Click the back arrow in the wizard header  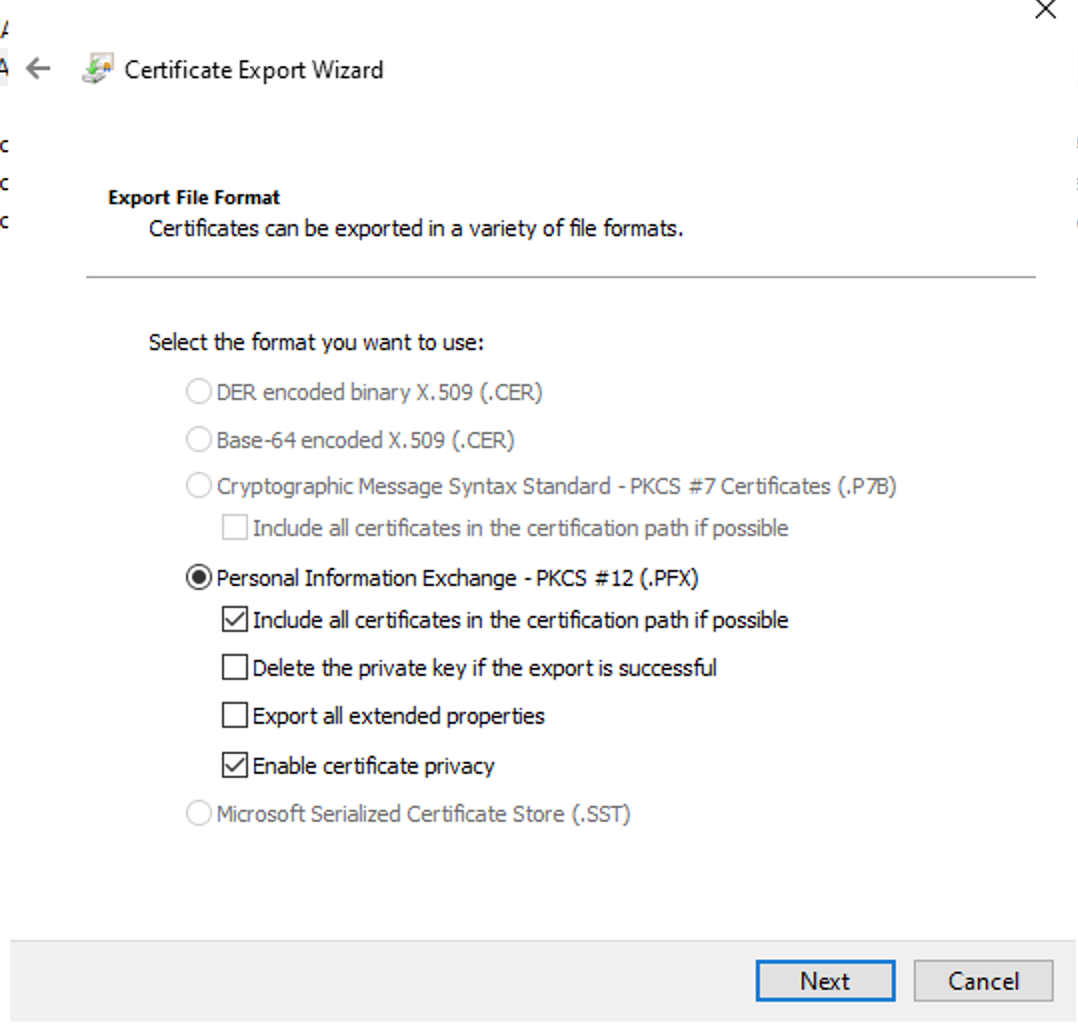pos(38,69)
